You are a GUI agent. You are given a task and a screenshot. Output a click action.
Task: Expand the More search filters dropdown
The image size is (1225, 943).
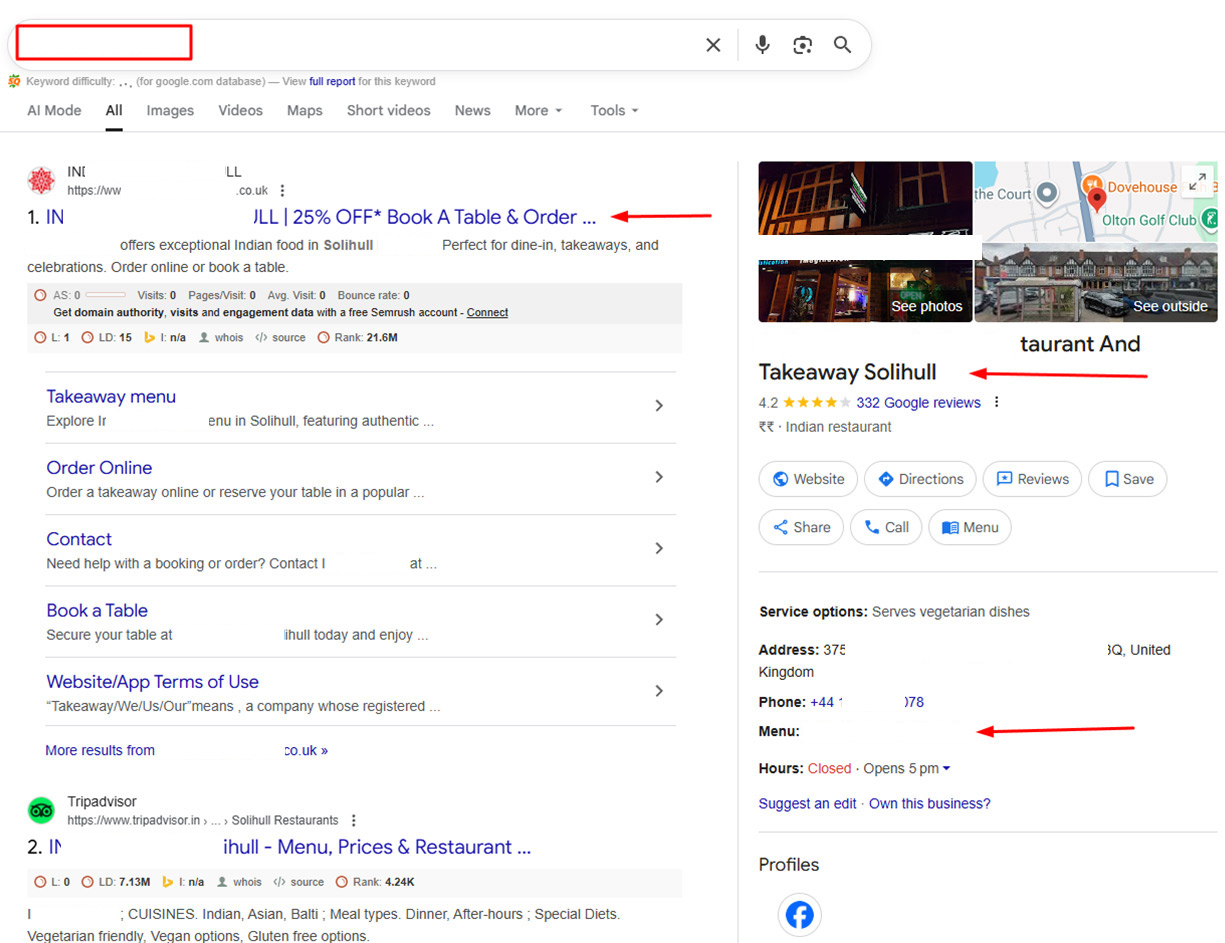(x=538, y=111)
